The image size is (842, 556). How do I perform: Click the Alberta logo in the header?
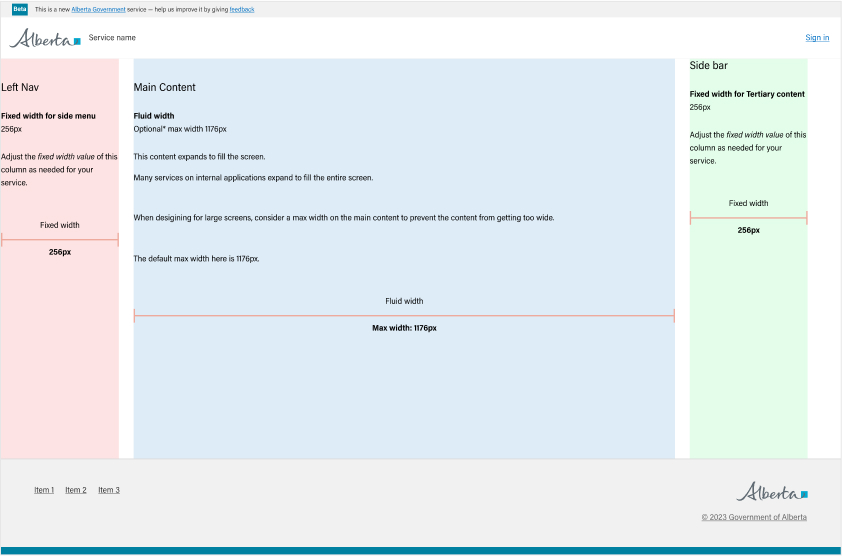(x=45, y=39)
